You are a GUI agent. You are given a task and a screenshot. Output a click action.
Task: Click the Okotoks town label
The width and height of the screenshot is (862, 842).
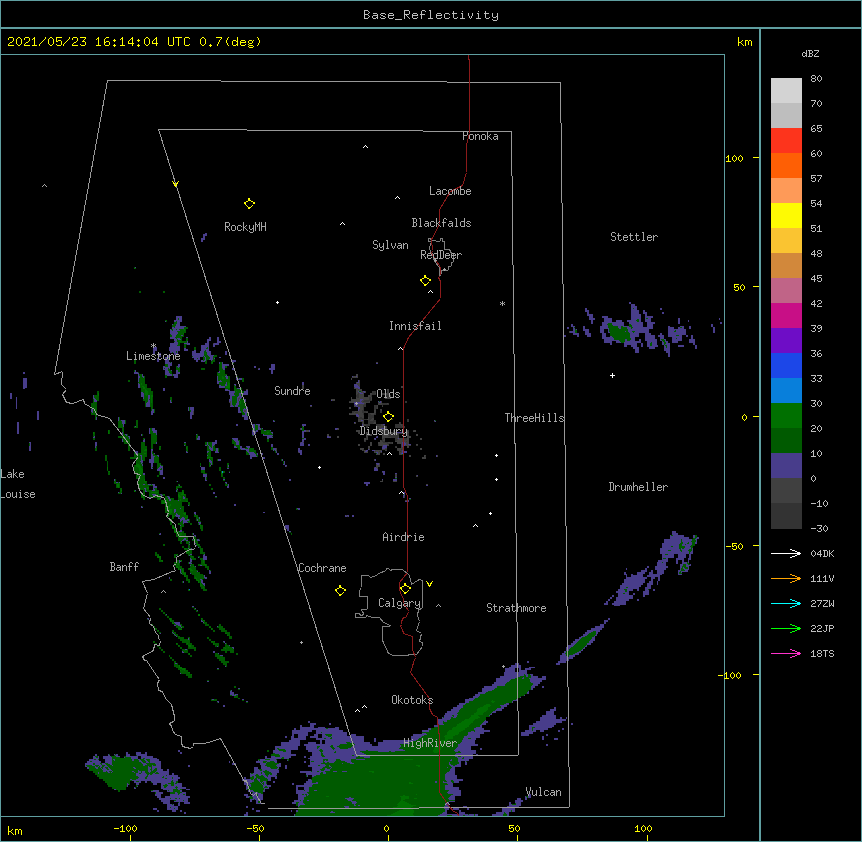[412, 700]
